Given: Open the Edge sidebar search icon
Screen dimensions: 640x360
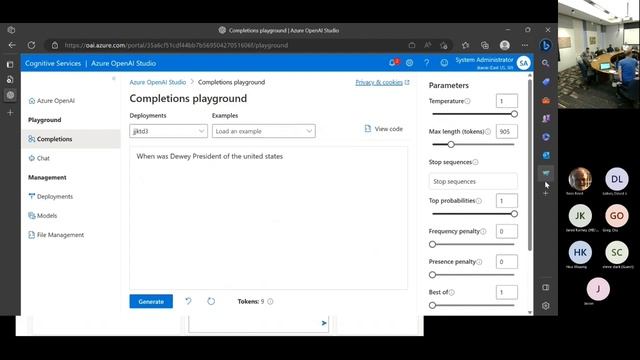Looking at the screenshot, I should coord(546,63).
